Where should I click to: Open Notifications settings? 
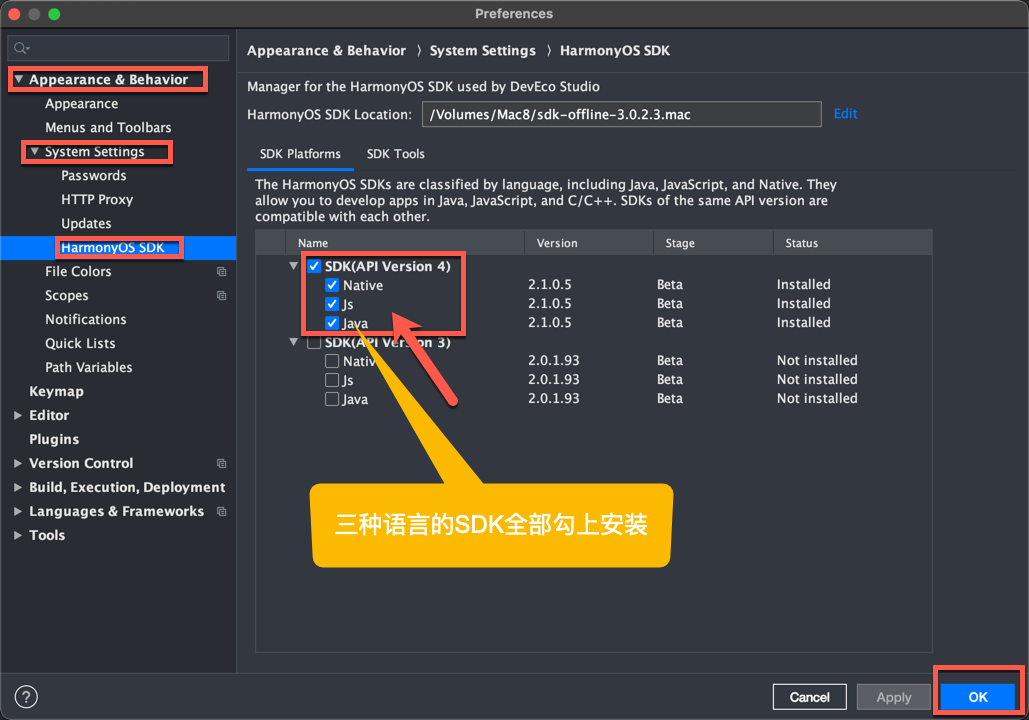click(x=85, y=320)
